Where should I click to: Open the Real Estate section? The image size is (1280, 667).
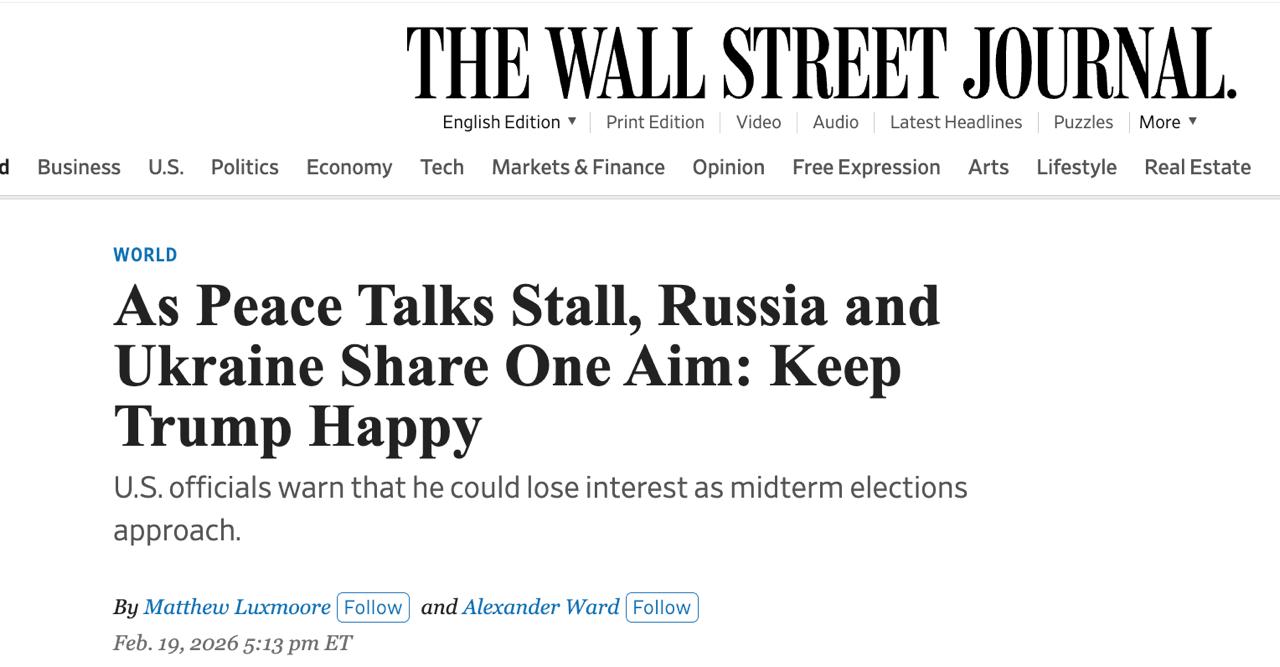[x=1197, y=167]
